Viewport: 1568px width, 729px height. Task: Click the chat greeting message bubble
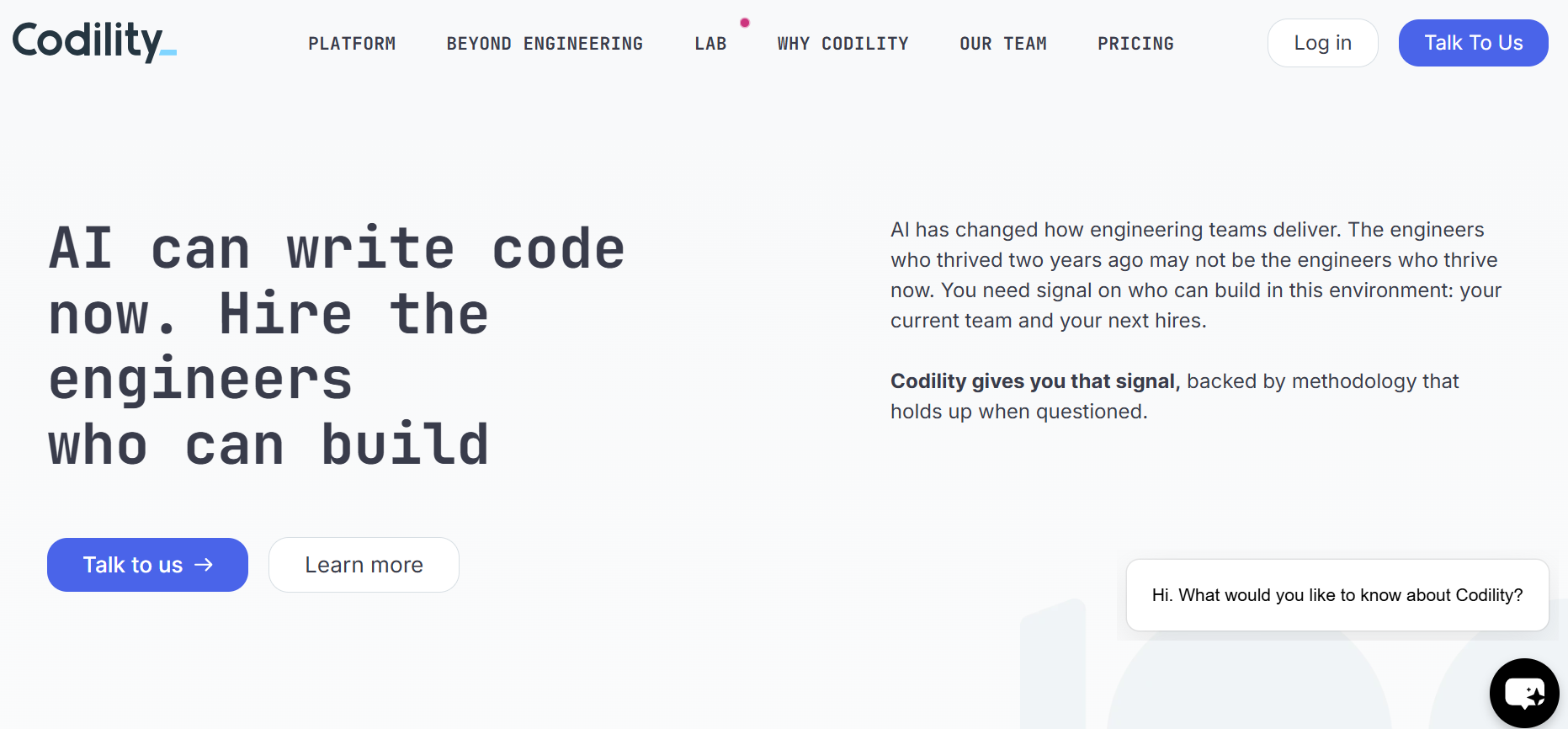(1337, 595)
